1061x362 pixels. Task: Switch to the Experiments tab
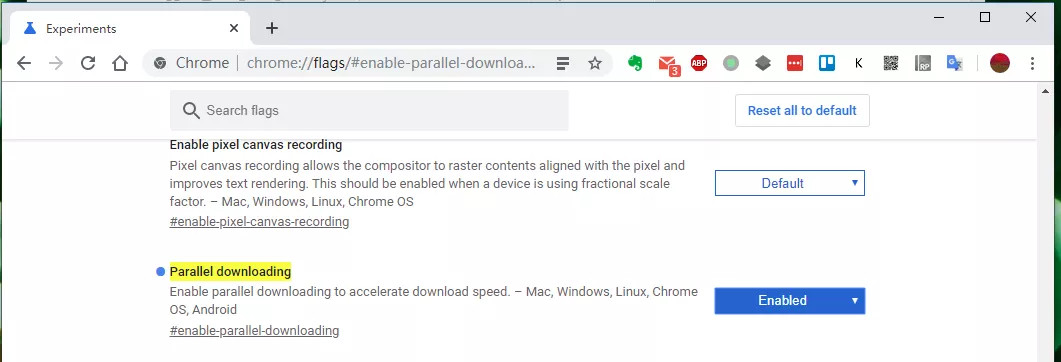pos(131,28)
